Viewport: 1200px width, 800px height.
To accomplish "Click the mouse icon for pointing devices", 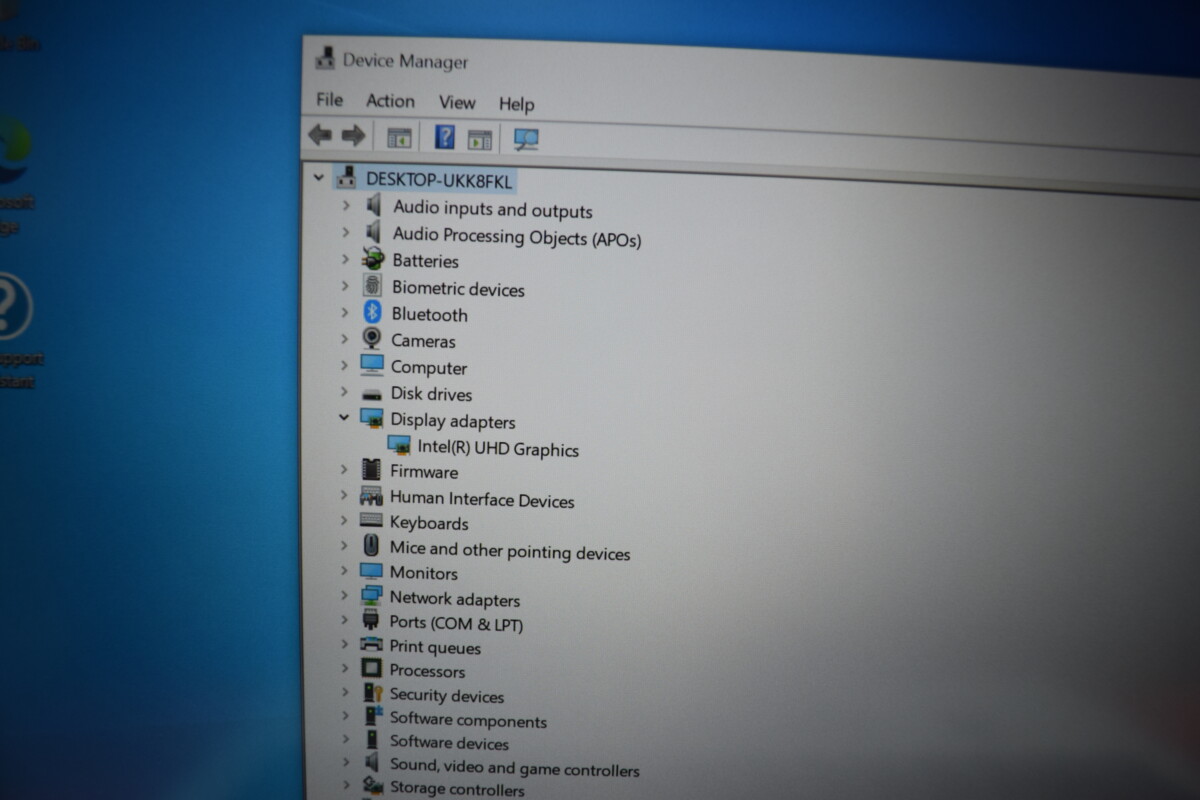I will [x=372, y=546].
